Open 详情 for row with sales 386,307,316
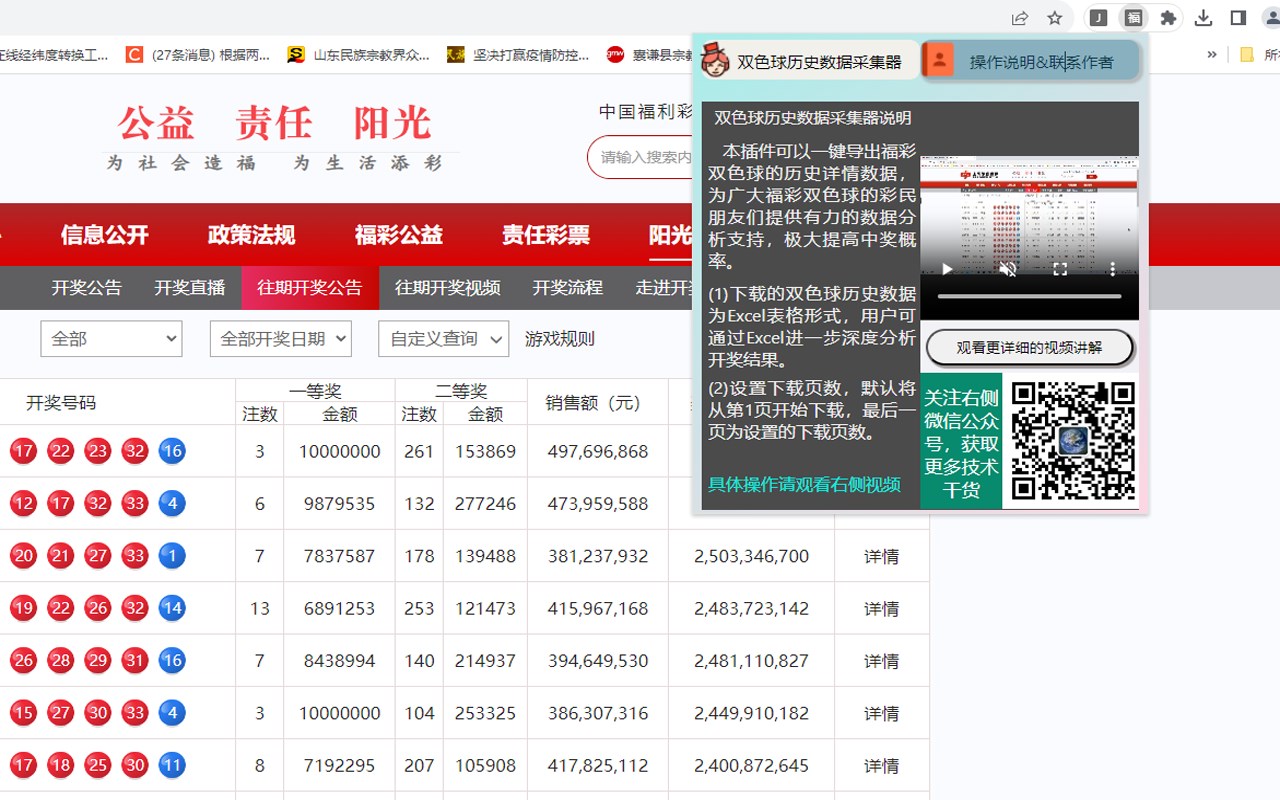 pos(881,713)
